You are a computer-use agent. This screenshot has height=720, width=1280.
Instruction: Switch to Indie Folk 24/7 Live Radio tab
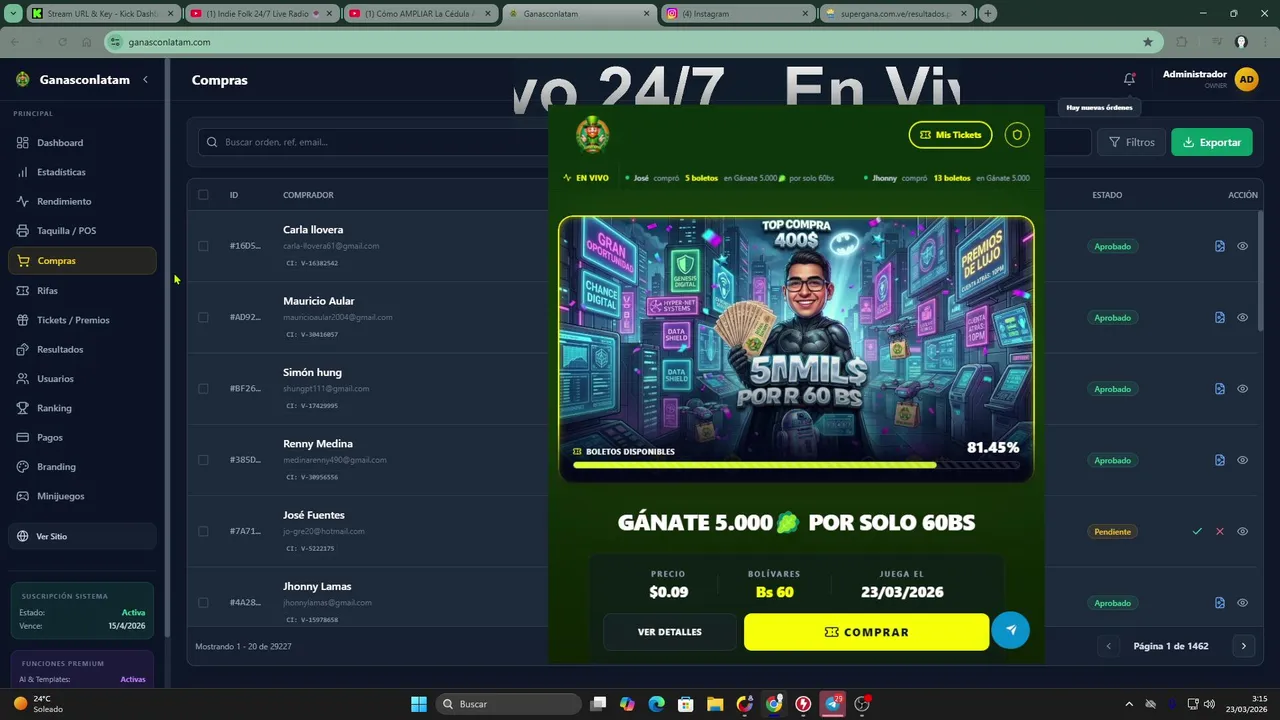click(262, 13)
